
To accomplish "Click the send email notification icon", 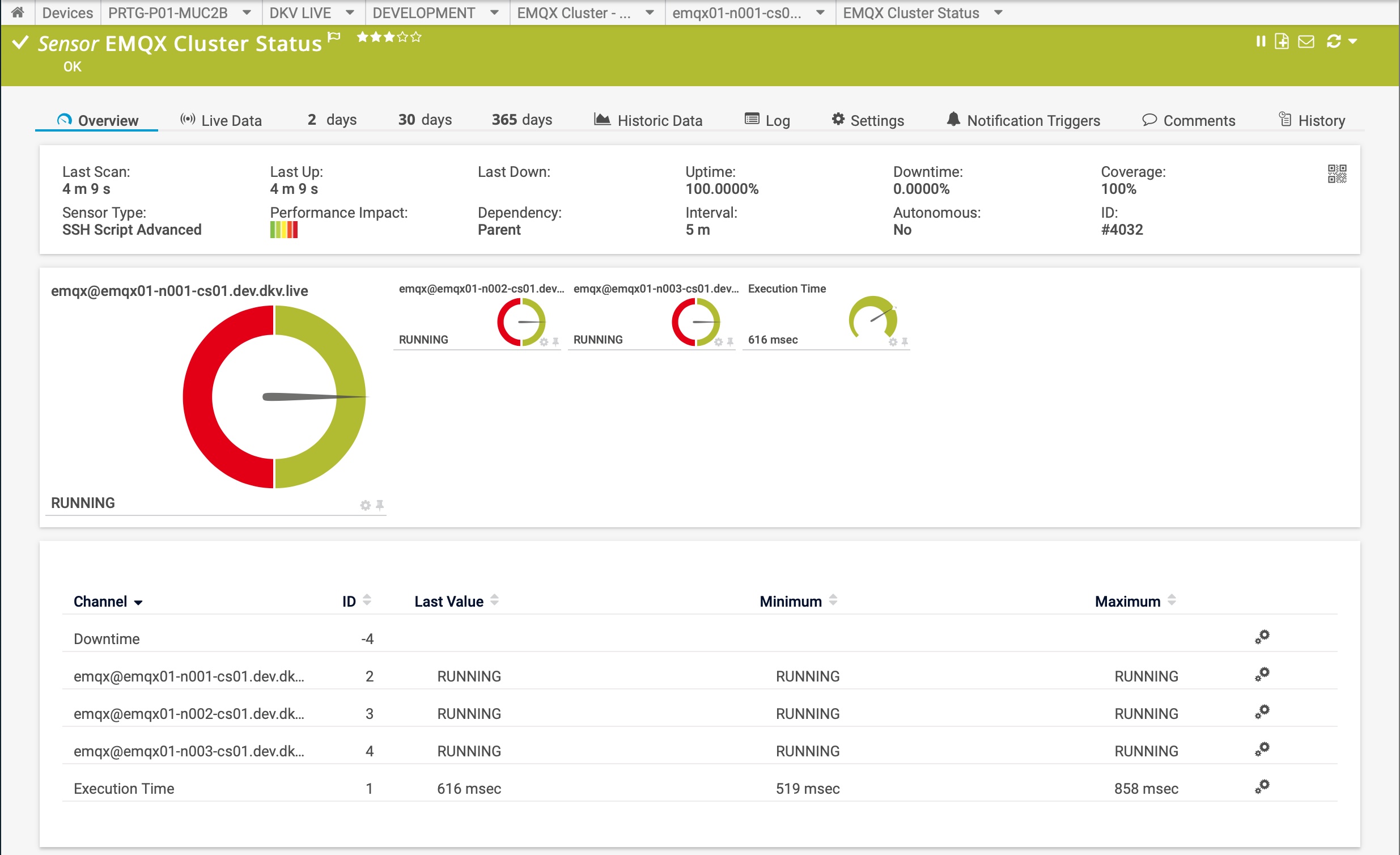I will point(1306,41).
